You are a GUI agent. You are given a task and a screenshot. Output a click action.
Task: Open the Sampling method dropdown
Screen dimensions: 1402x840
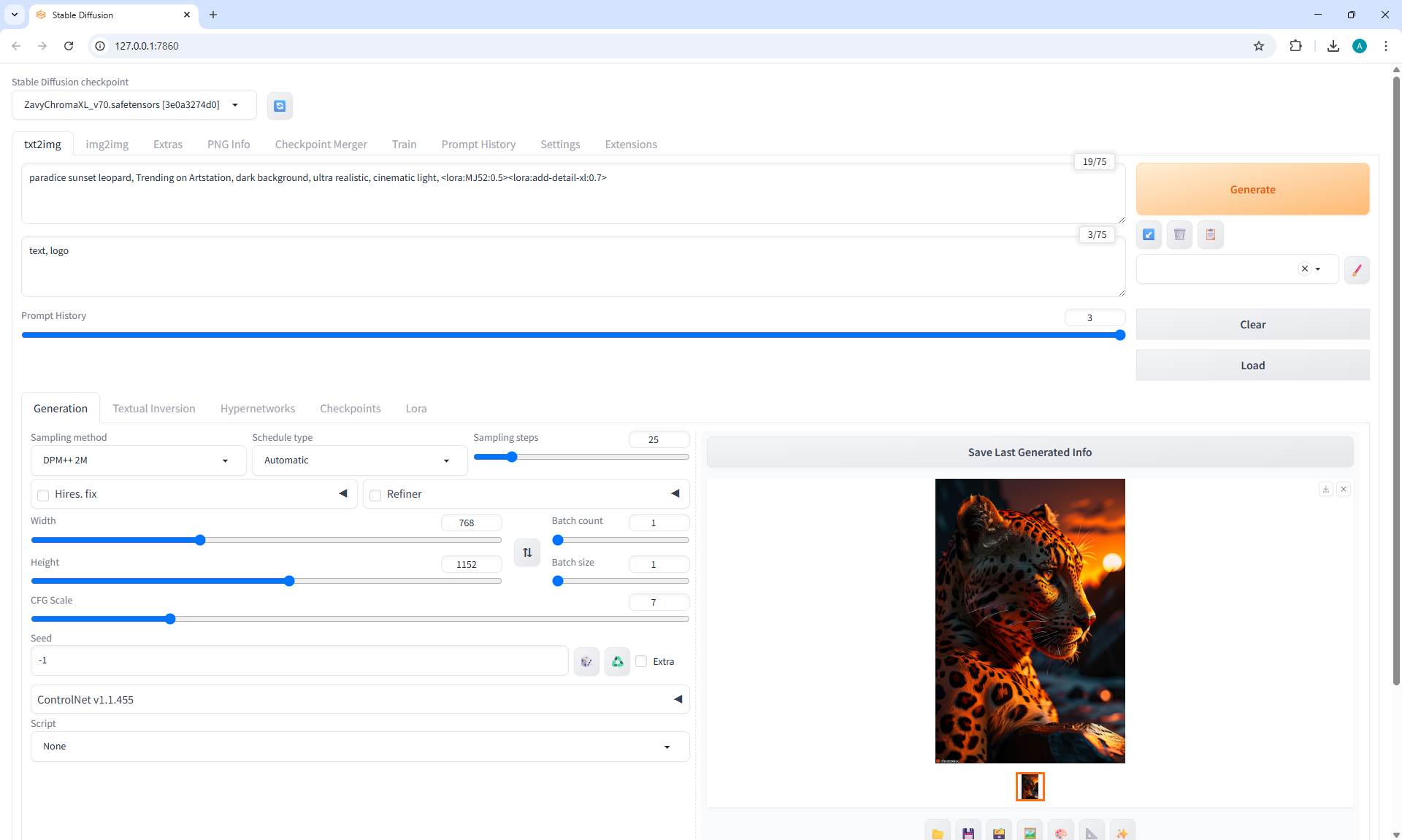point(138,461)
